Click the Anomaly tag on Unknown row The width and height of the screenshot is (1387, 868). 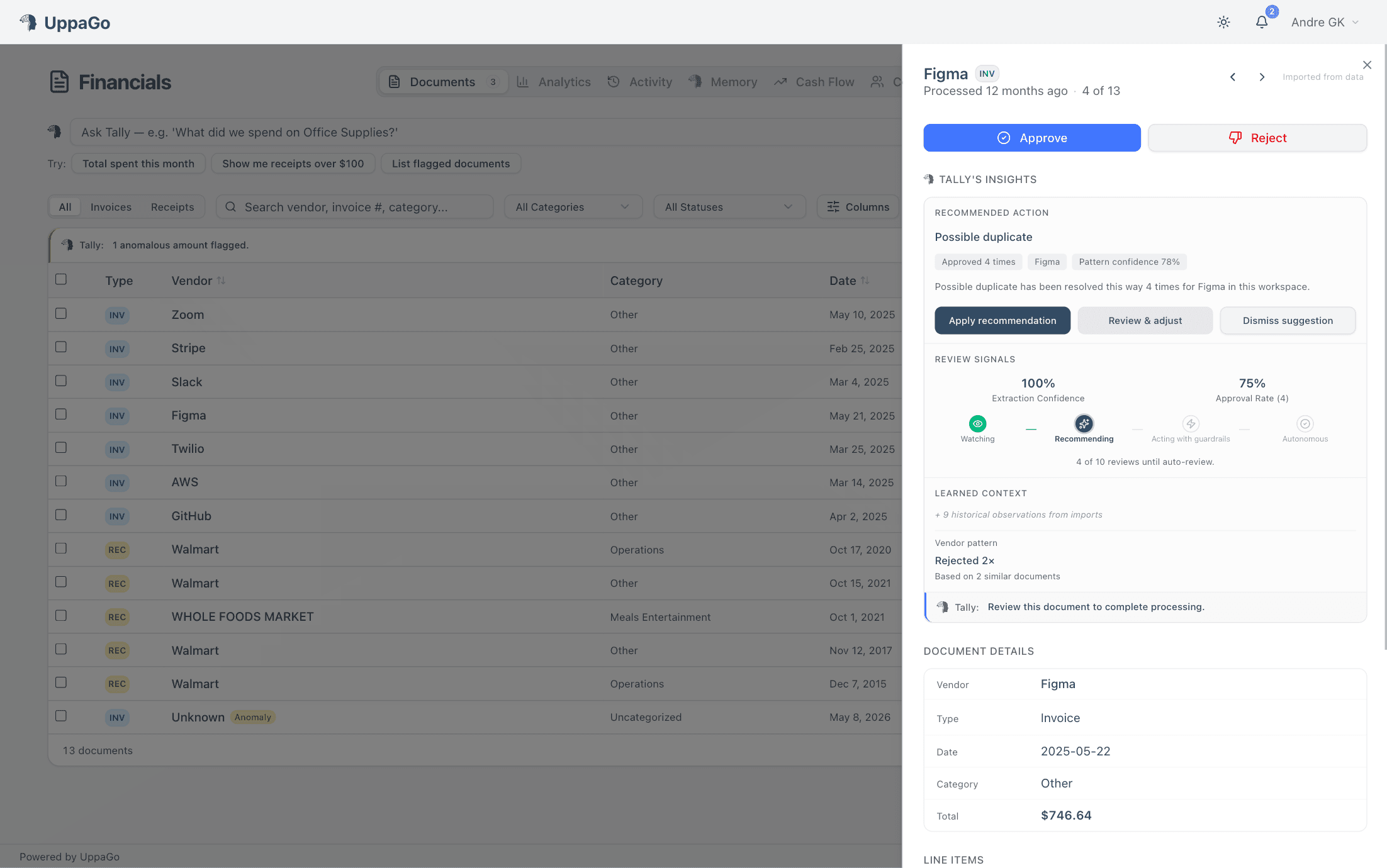click(252, 717)
